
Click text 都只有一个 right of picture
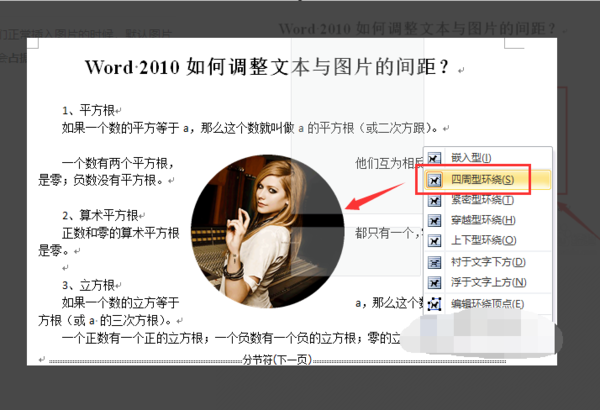click(388, 233)
